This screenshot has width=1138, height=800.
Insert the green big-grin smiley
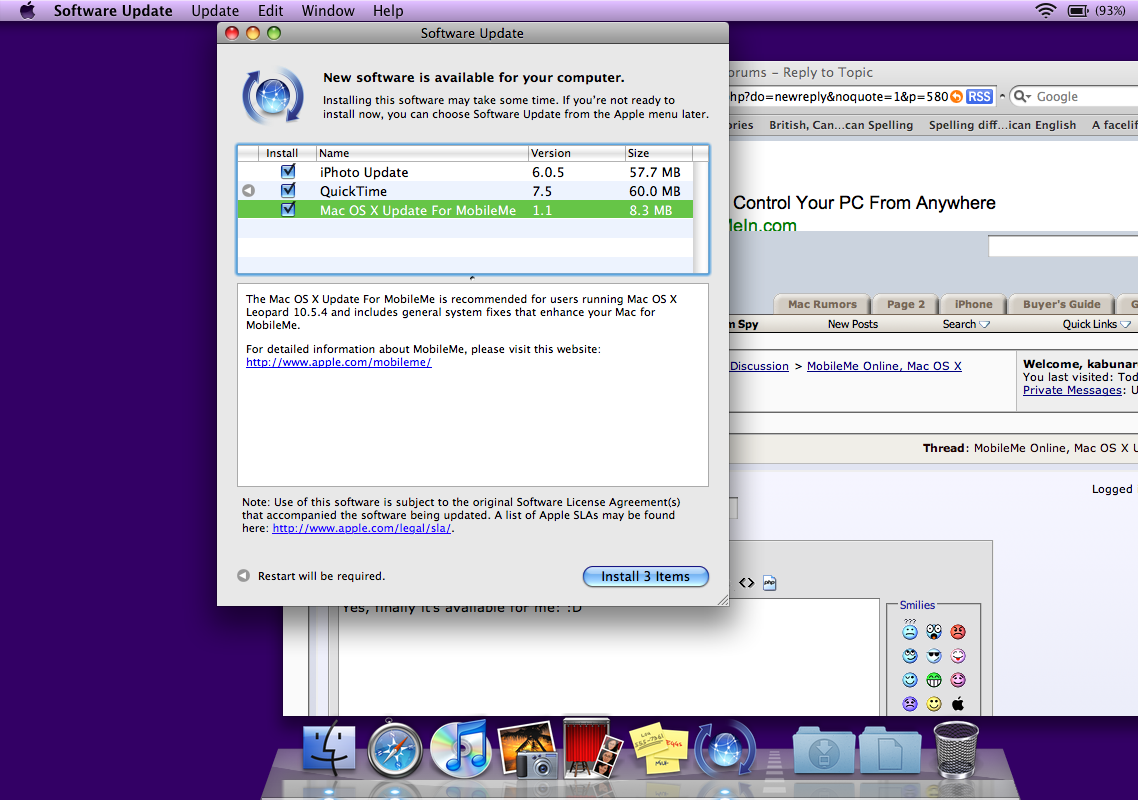point(934,679)
